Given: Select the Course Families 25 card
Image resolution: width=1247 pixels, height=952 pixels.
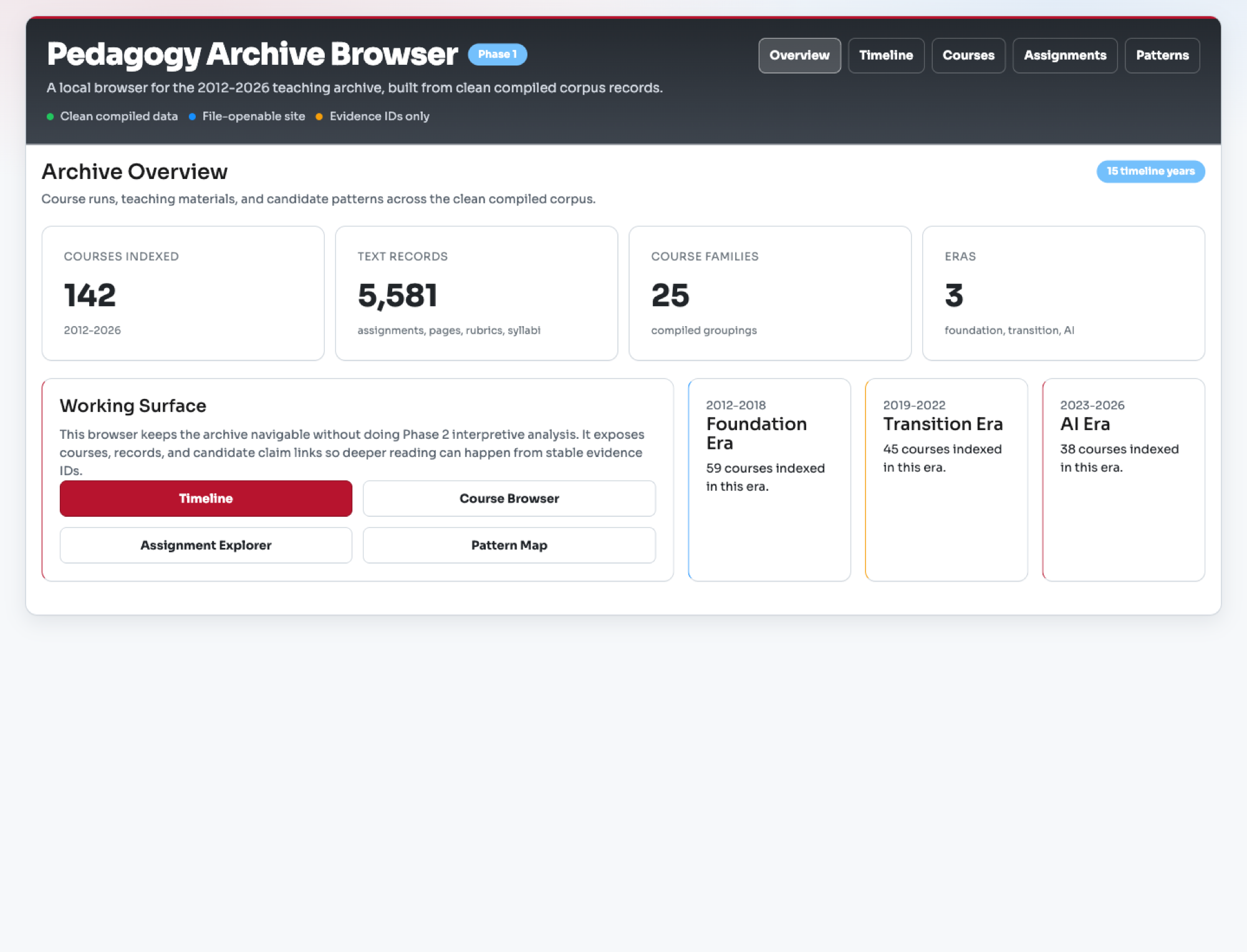Looking at the screenshot, I should click(x=770, y=293).
